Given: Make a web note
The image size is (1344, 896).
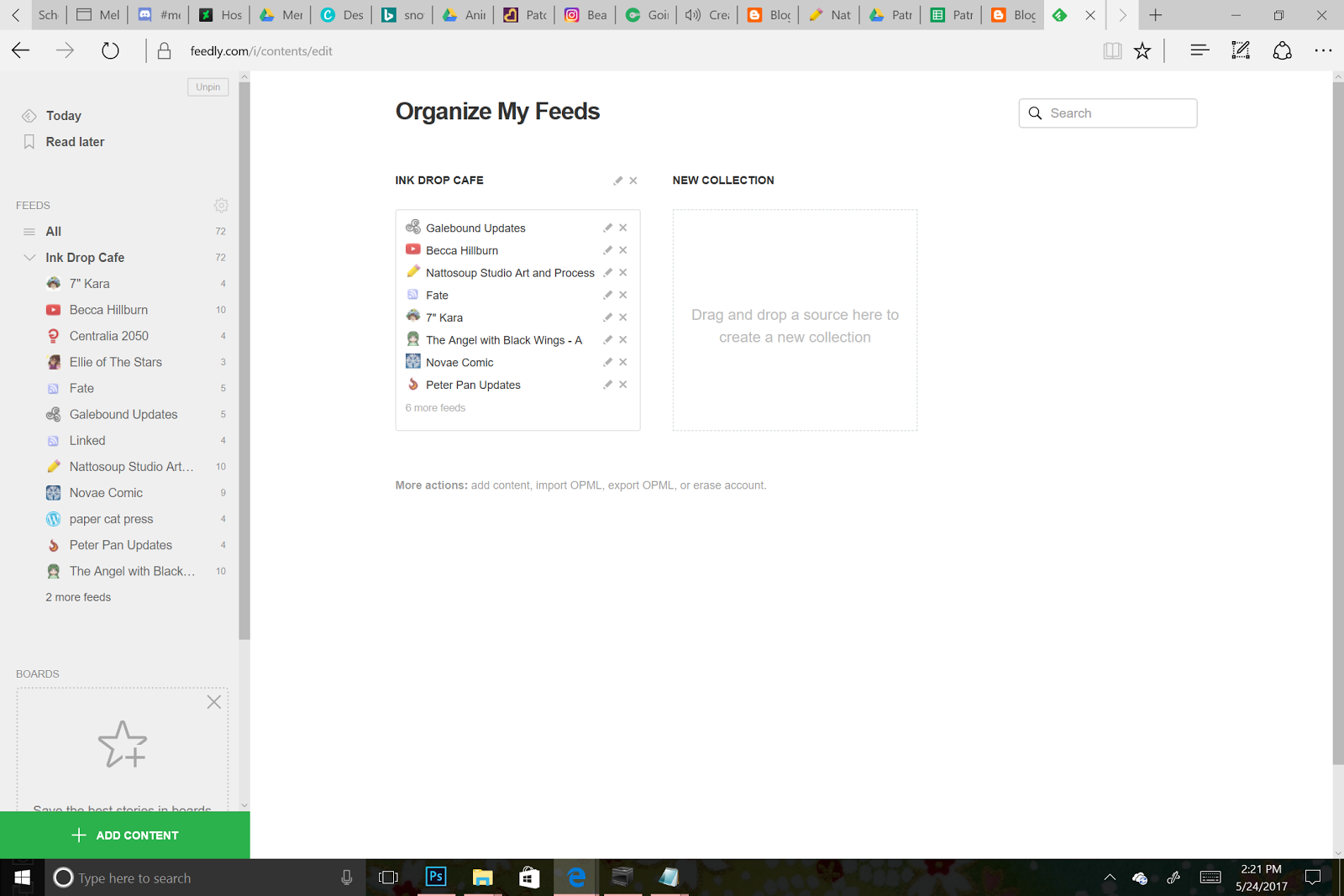Looking at the screenshot, I should point(1241,51).
